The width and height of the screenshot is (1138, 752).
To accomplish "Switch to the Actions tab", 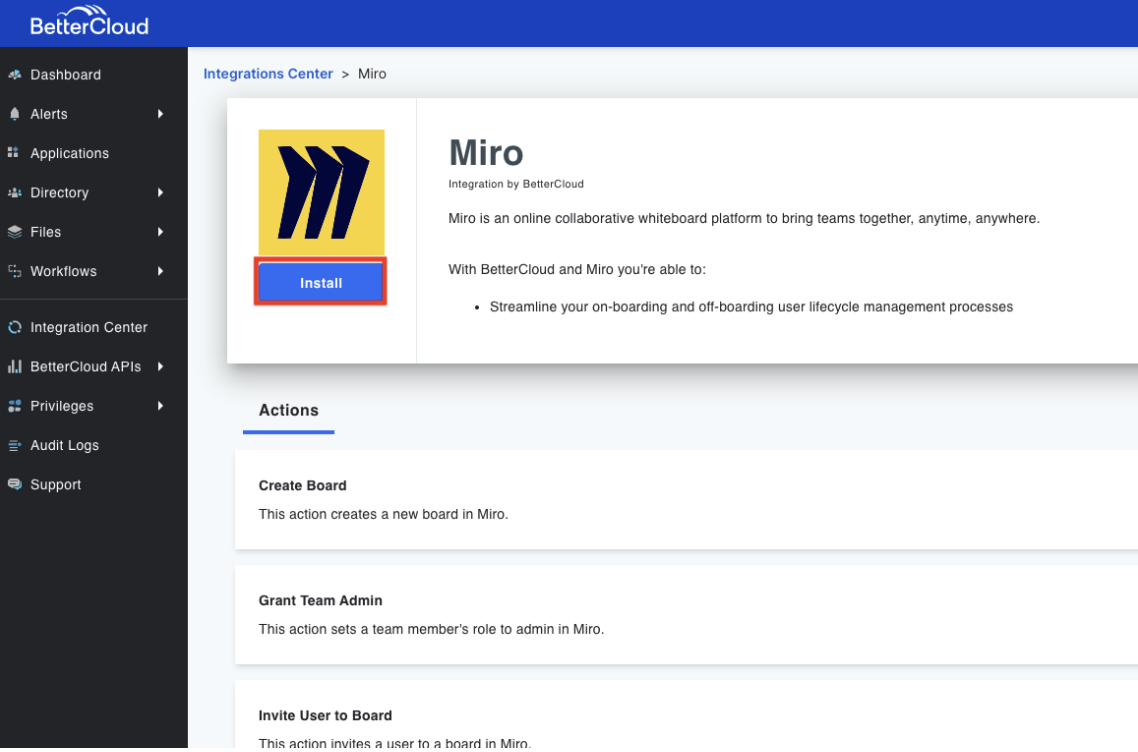I will (x=288, y=410).
